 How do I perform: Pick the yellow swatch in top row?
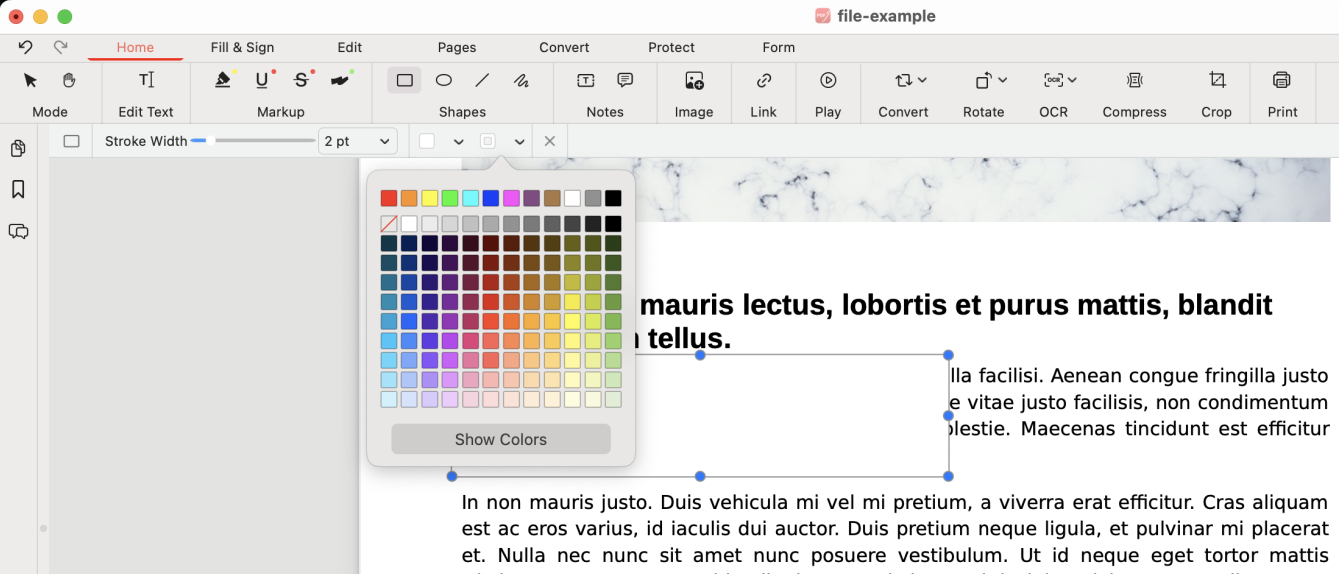(x=430, y=198)
